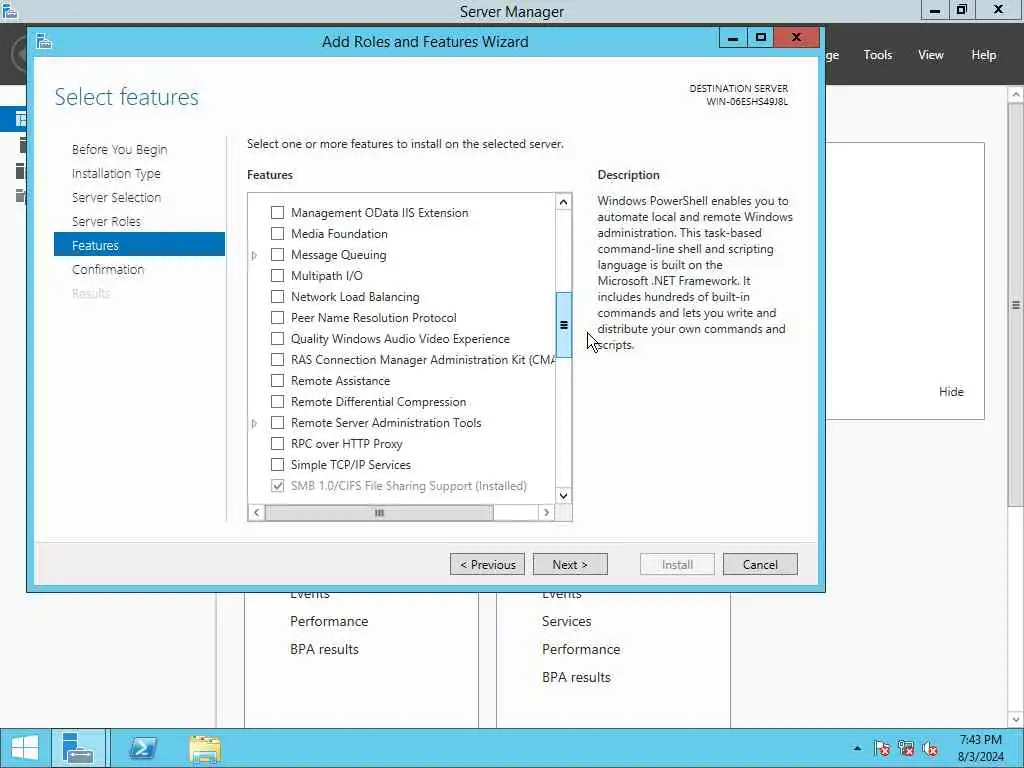Tick Remote Server Administration Tools checkbox
This screenshot has width=1024, height=768.
point(278,423)
